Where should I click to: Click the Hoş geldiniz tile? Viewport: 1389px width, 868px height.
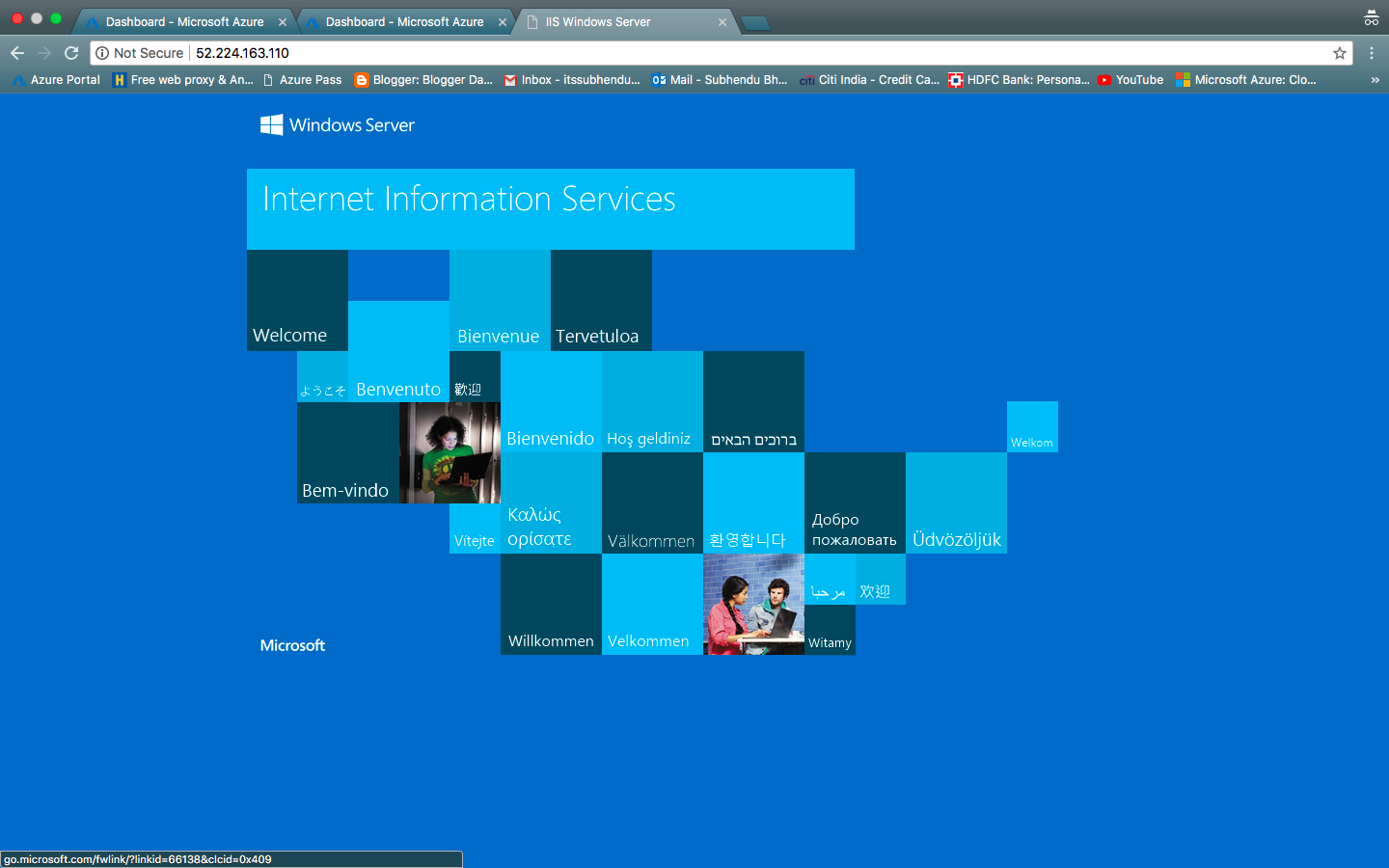click(652, 402)
